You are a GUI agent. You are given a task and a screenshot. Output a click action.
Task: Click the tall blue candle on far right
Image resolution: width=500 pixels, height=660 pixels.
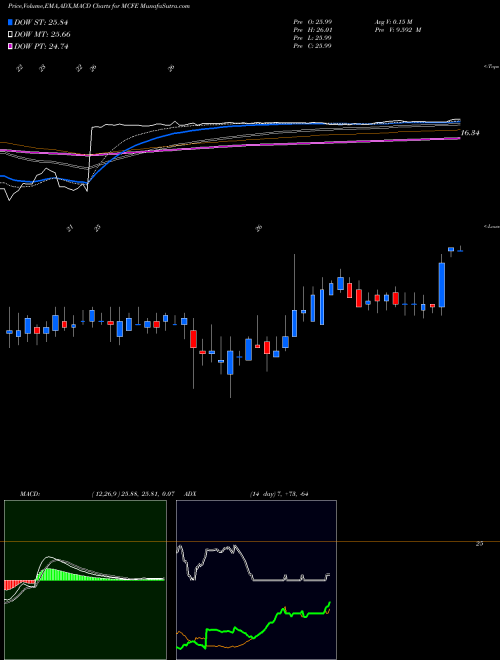click(441, 285)
